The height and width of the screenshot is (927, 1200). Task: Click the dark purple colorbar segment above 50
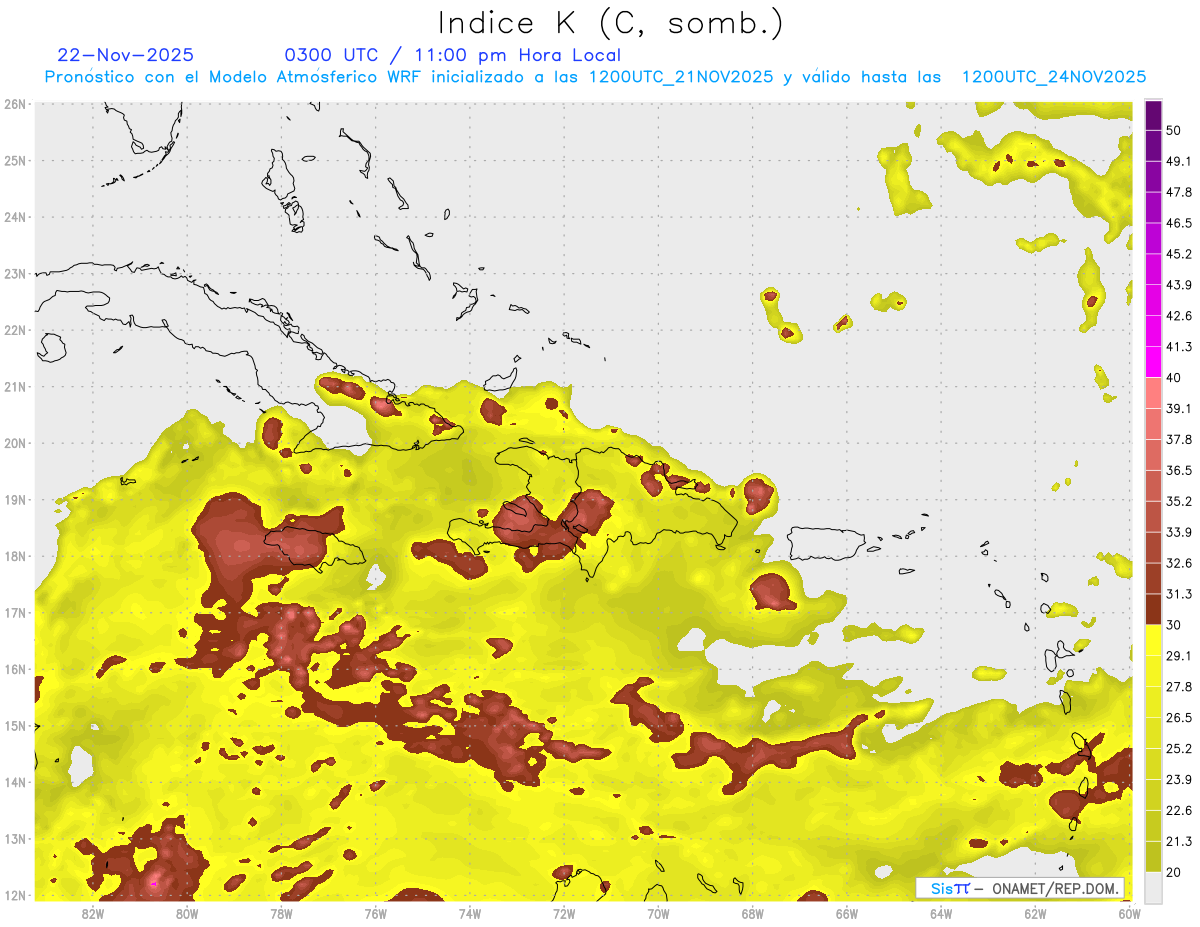1153,115
